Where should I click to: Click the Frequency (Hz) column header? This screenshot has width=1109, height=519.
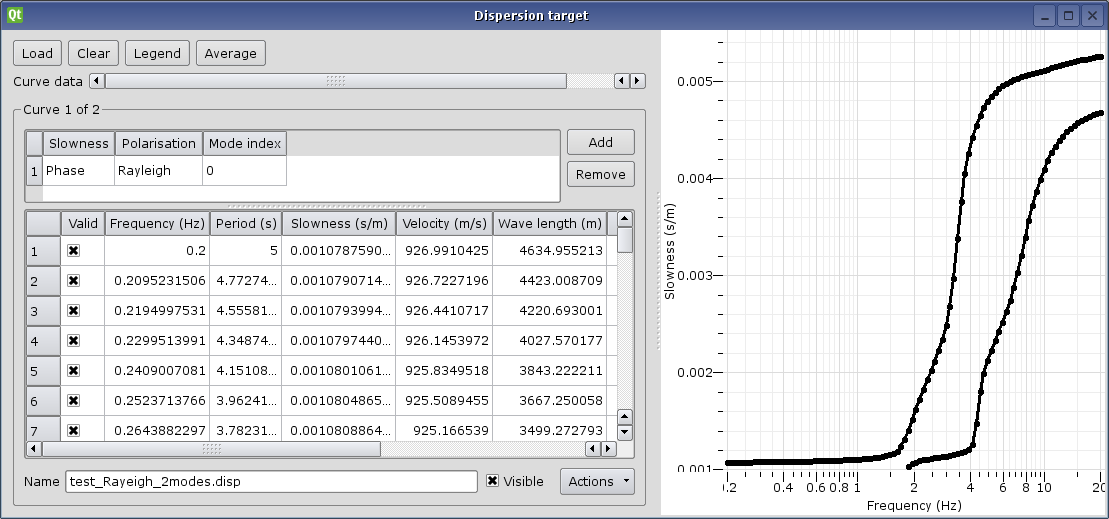(156, 223)
